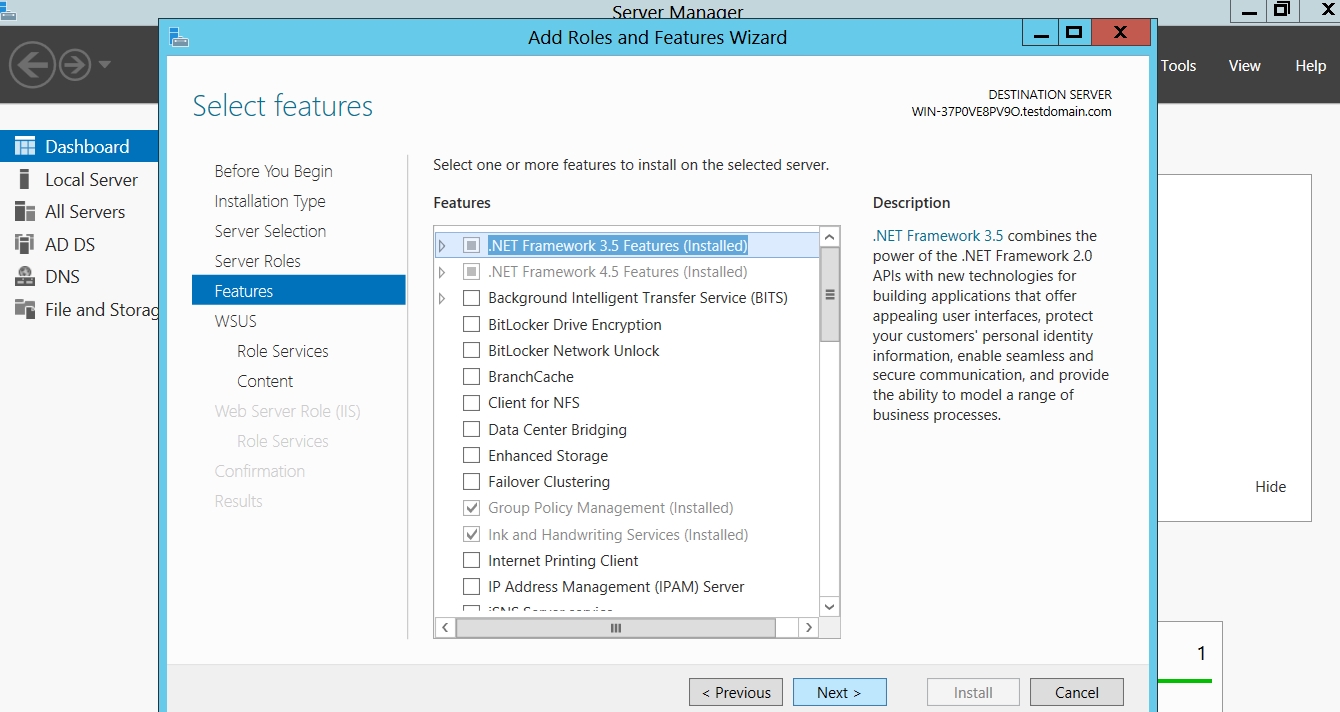Click the All Servers icon

click(25, 211)
